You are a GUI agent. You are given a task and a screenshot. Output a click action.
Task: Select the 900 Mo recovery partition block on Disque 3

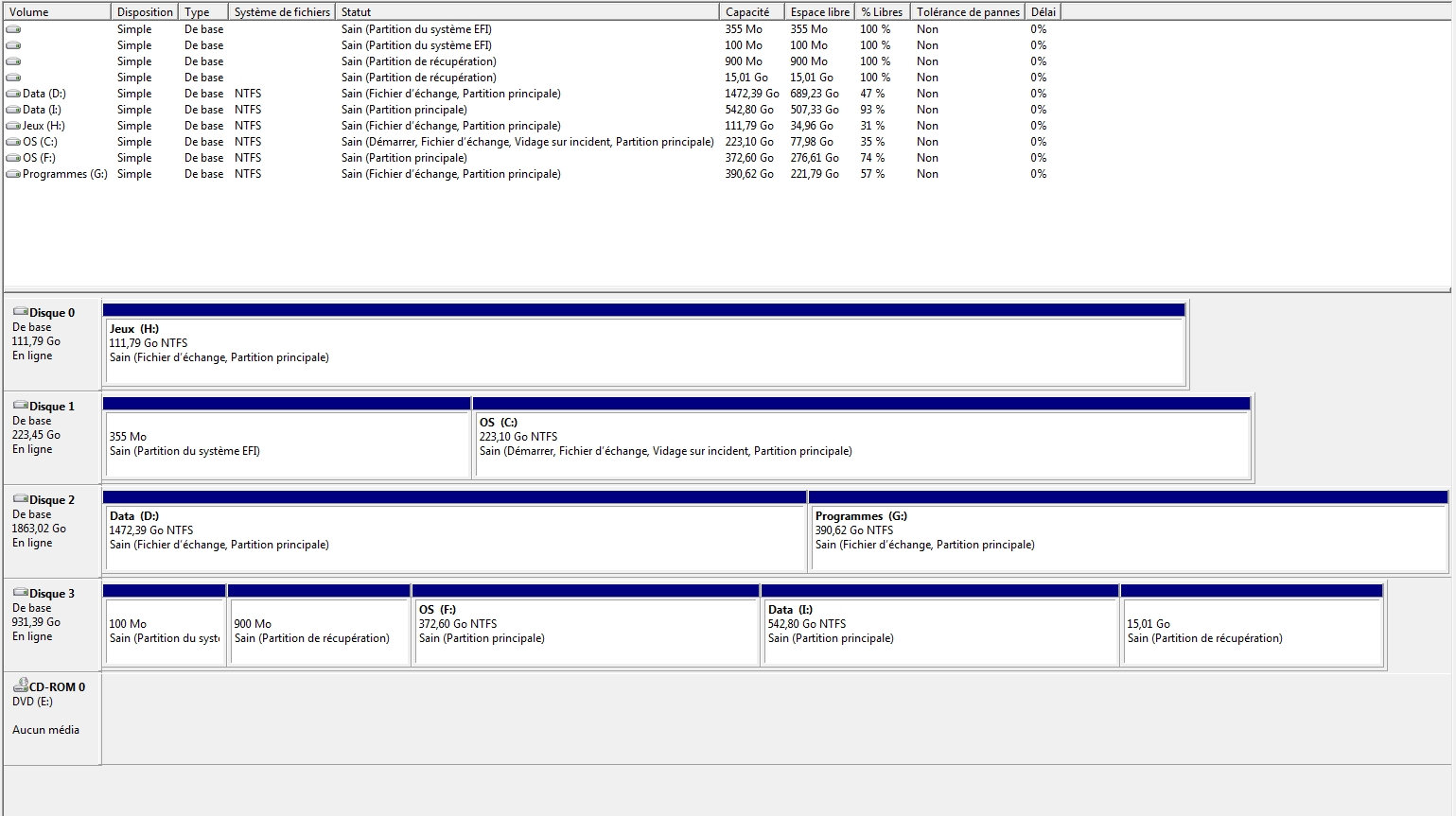click(x=320, y=625)
